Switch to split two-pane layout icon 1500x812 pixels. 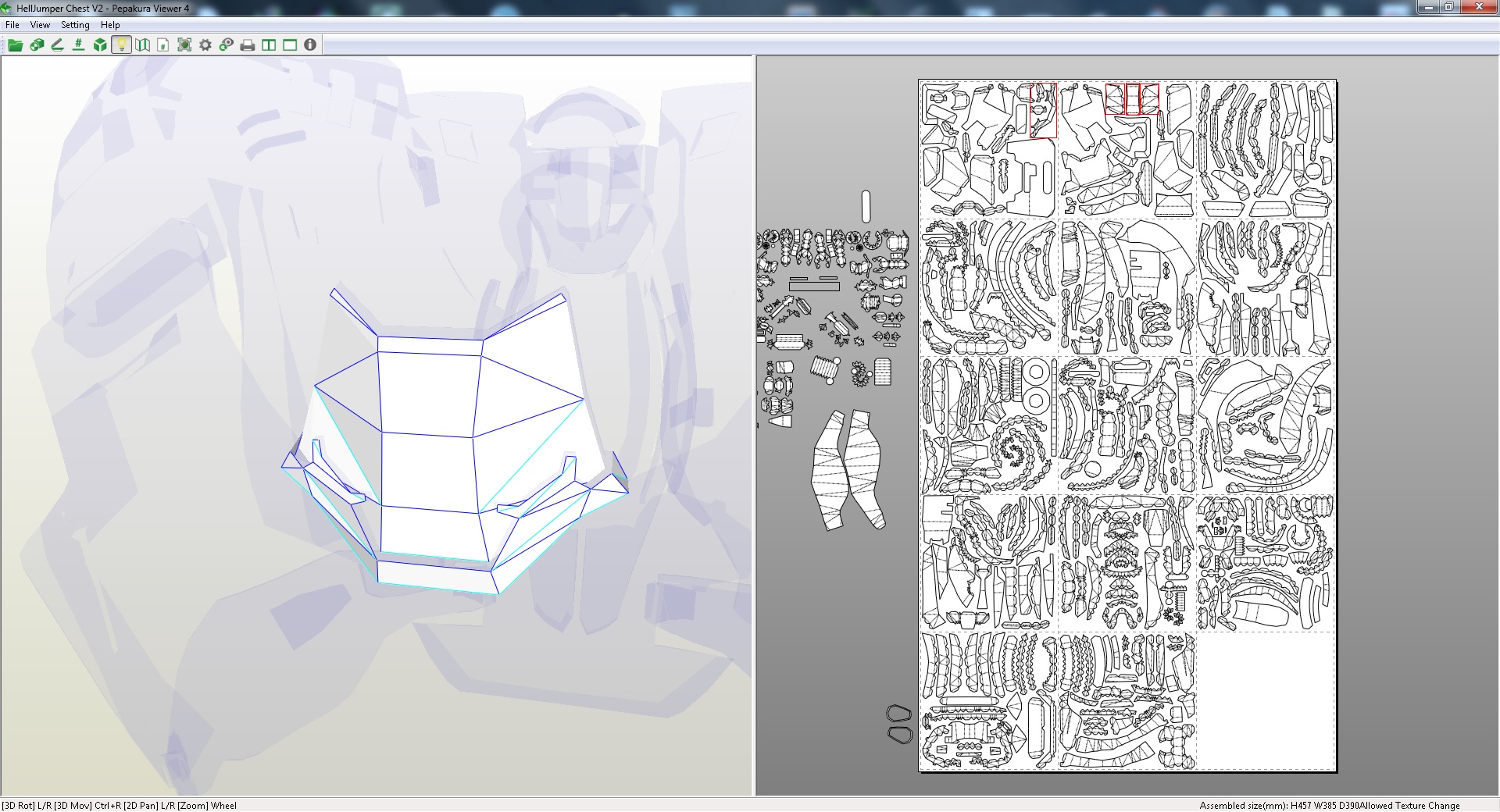pyautogui.click(x=269, y=45)
